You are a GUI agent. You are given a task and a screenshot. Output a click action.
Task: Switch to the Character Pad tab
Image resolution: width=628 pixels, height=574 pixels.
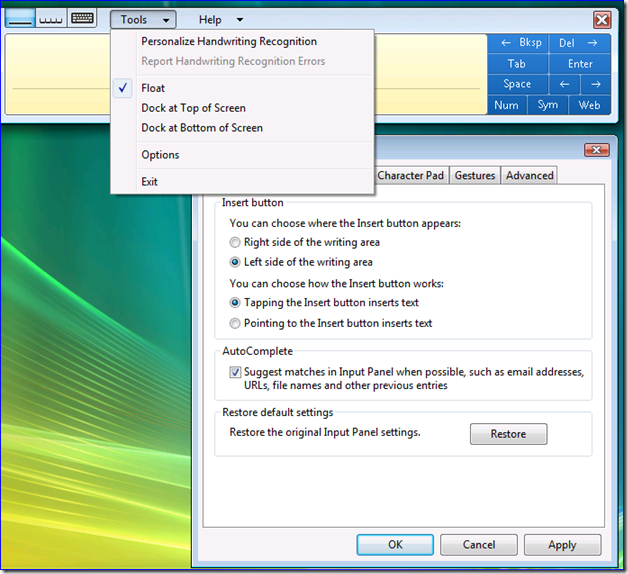click(411, 175)
